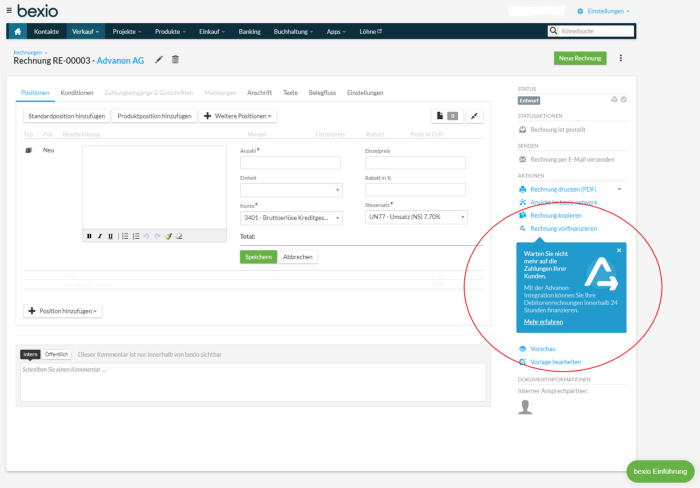
Task: Toggle bold formatting in description editor
Action: click(89, 236)
